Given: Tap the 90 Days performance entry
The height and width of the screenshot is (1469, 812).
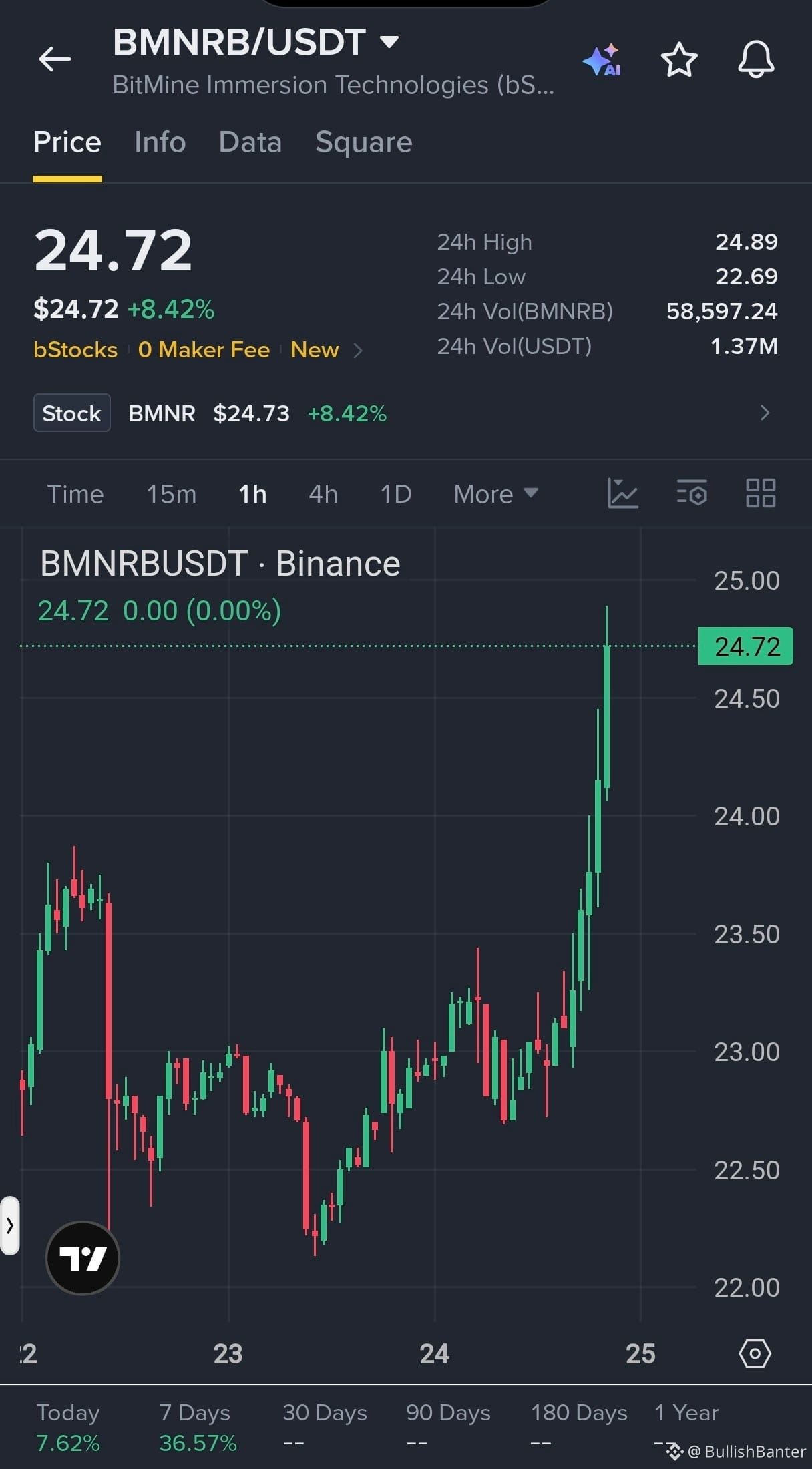Looking at the screenshot, I should coord(448,1427).
